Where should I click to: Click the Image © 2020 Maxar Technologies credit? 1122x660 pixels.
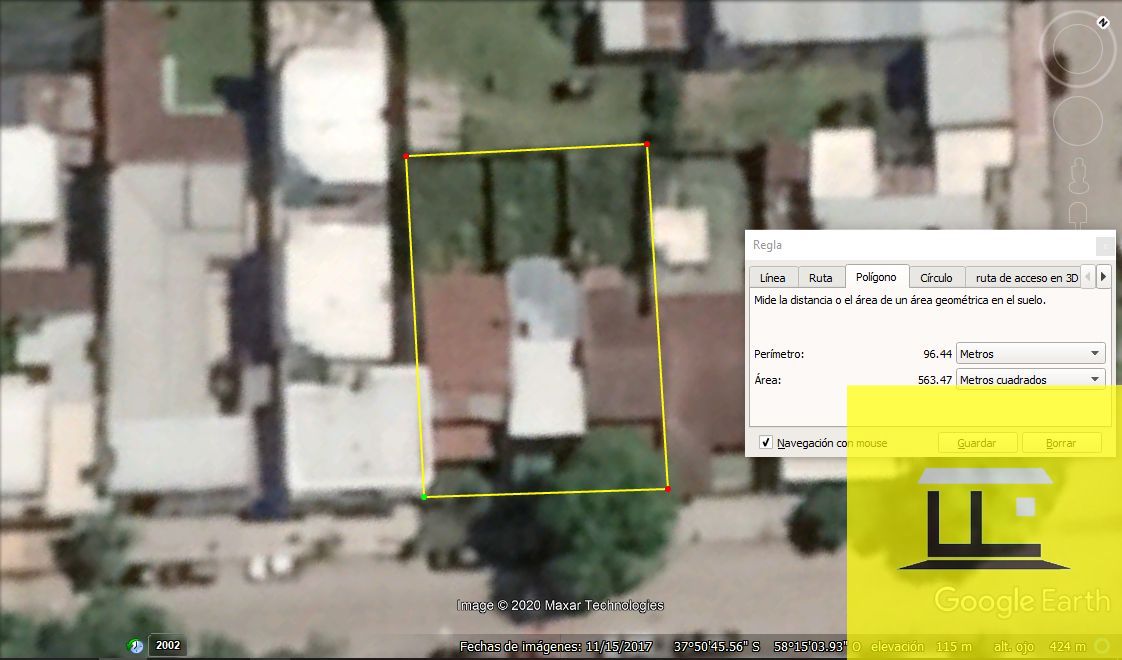[x=560, y=606]
